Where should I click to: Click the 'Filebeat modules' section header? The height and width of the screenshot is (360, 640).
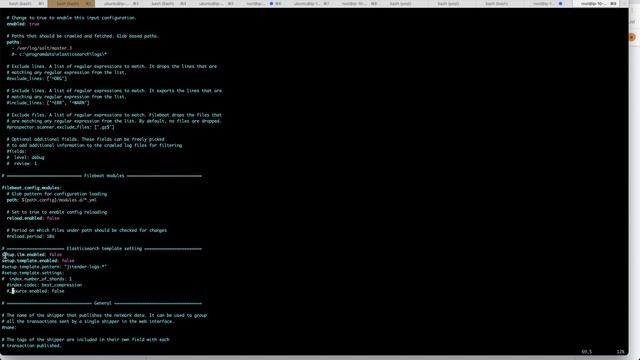click(104, 176)
